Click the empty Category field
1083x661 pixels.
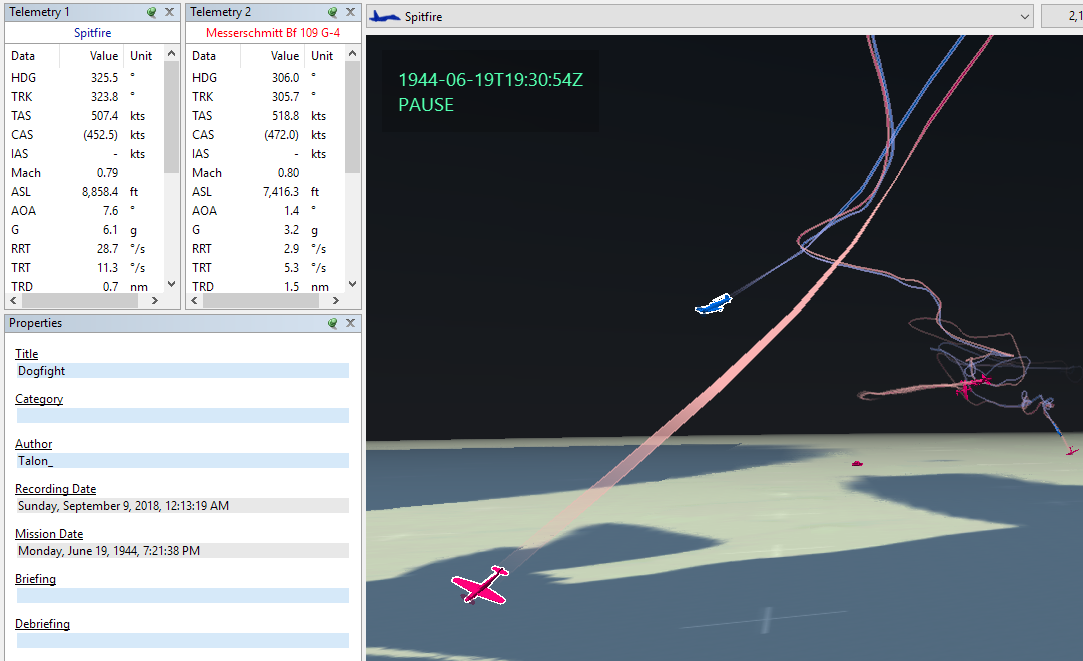point(182,416)
